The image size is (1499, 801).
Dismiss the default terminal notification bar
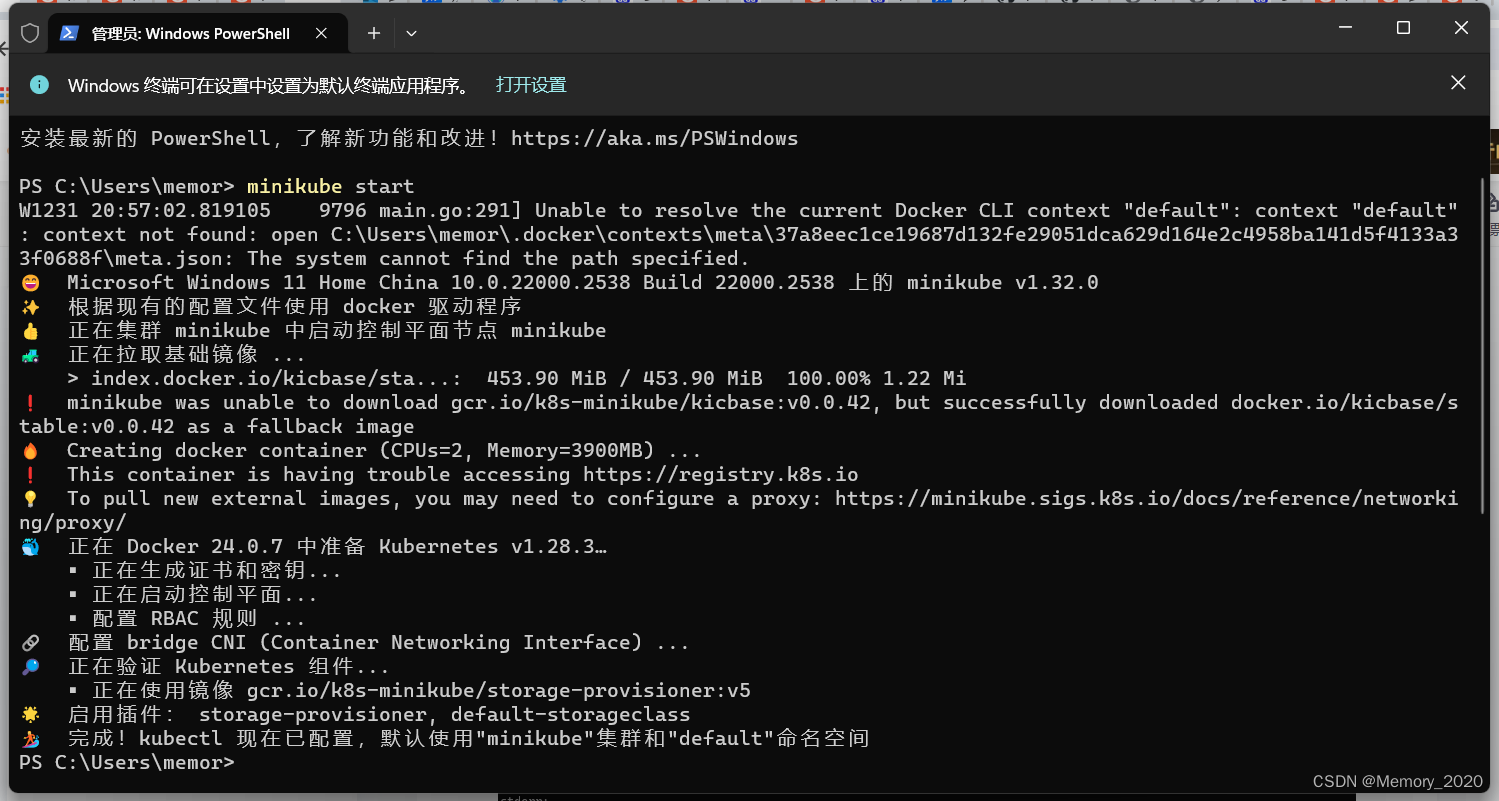(x=1458, y=83)
